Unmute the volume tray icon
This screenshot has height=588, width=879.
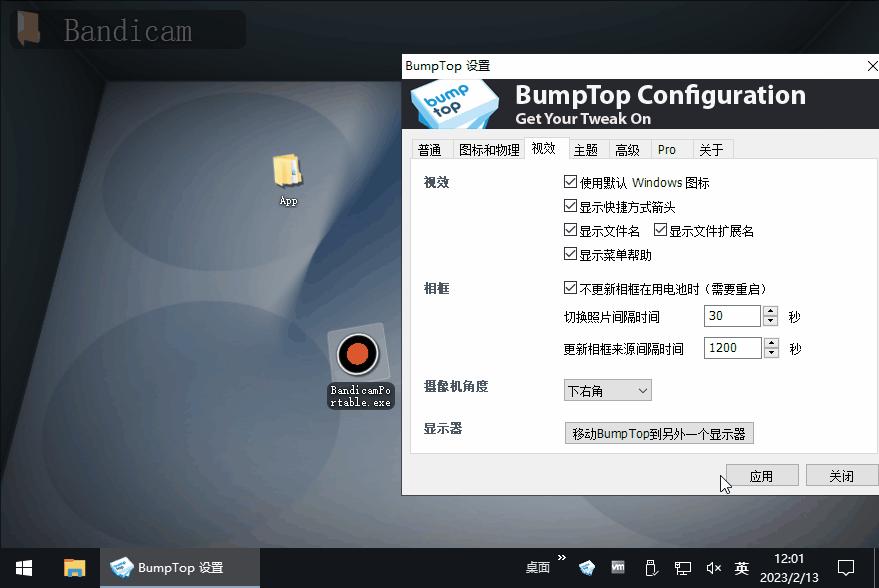point(712,567)
